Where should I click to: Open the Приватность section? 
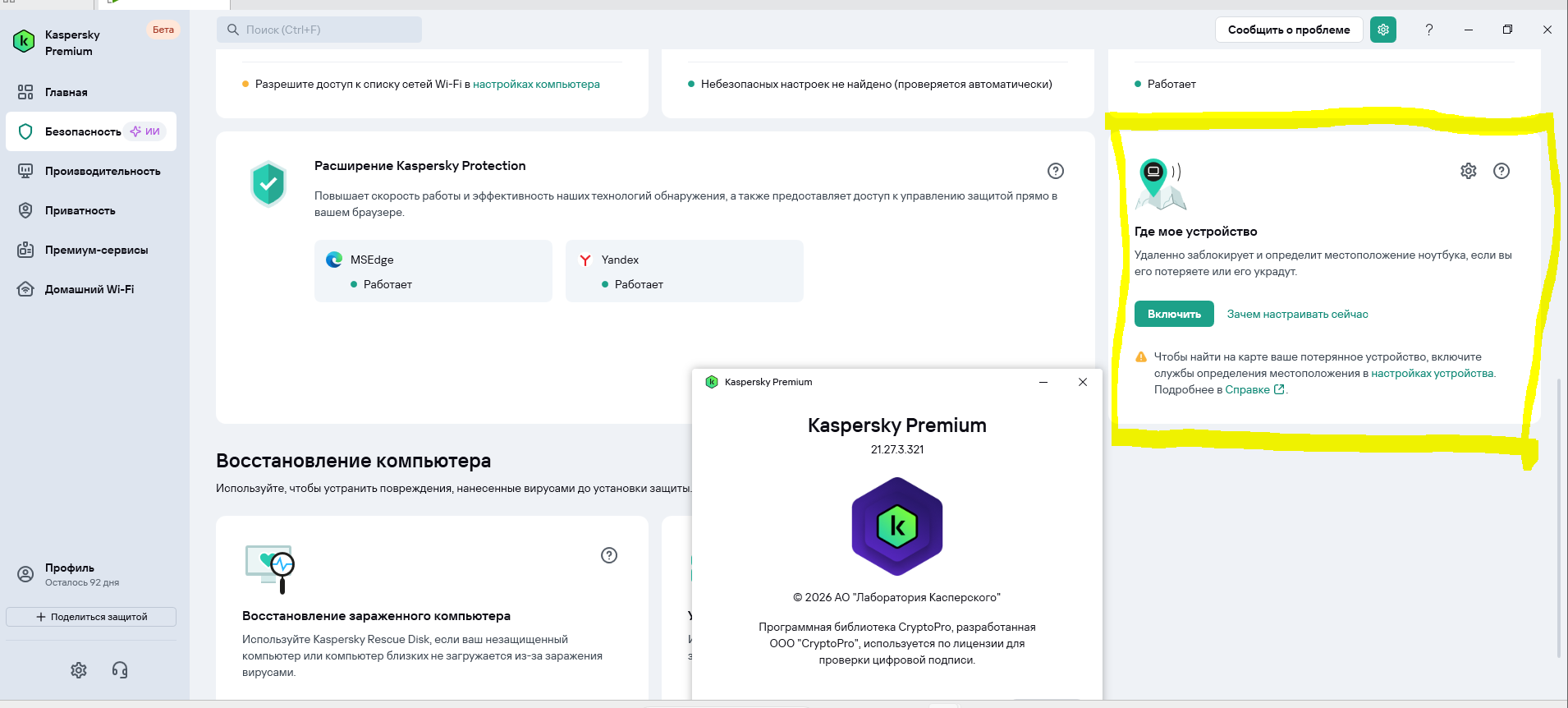coord(91,210)
